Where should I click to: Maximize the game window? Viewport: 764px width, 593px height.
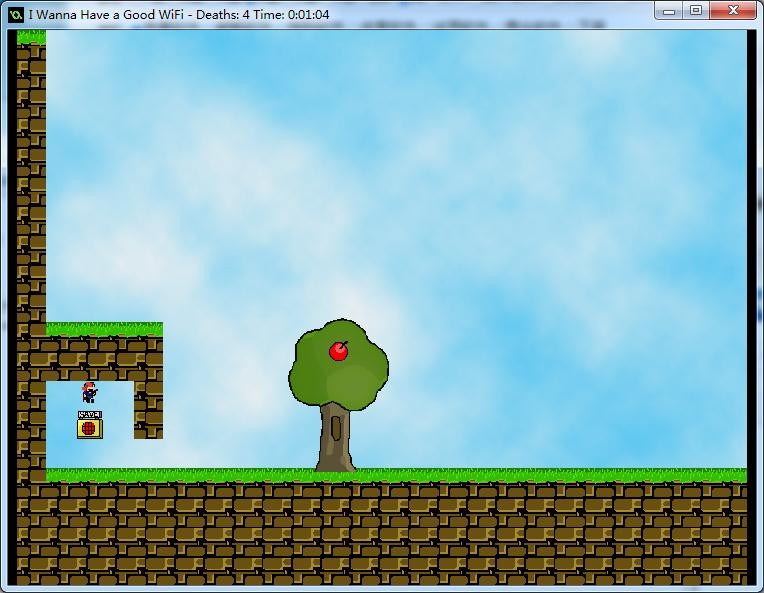pos(696,11)
